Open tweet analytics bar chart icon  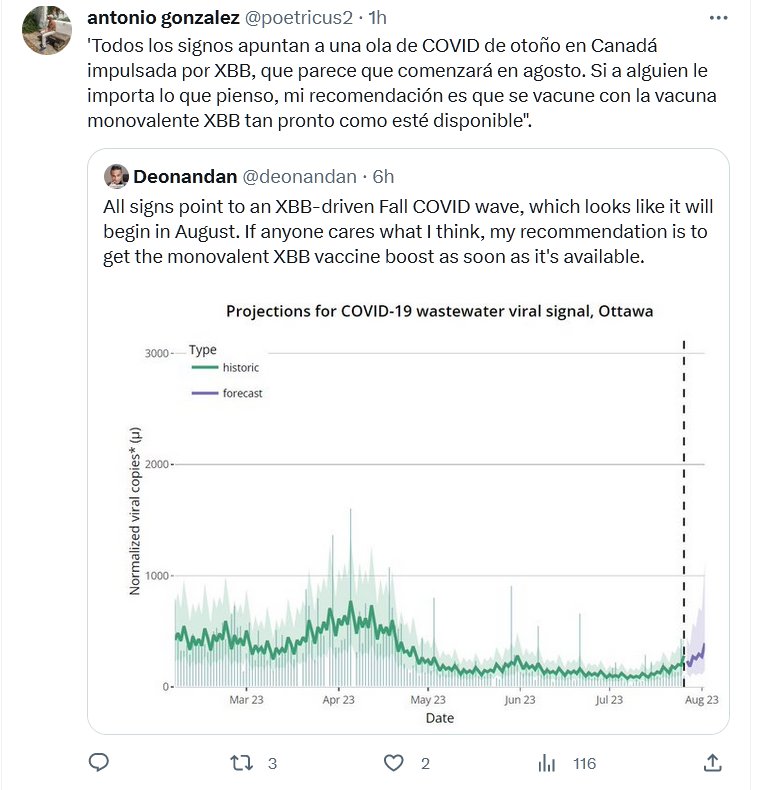pos(547,763)
